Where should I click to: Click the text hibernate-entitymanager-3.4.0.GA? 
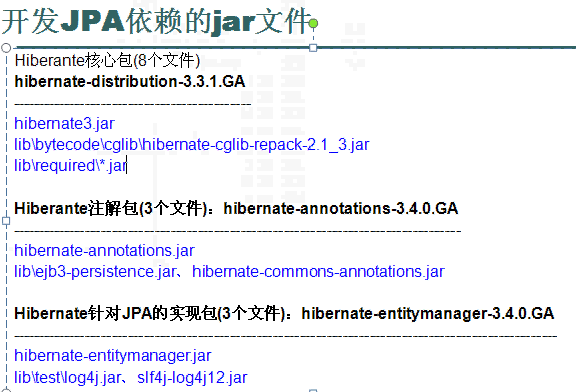pyautogui.click(x=428, y=313)
